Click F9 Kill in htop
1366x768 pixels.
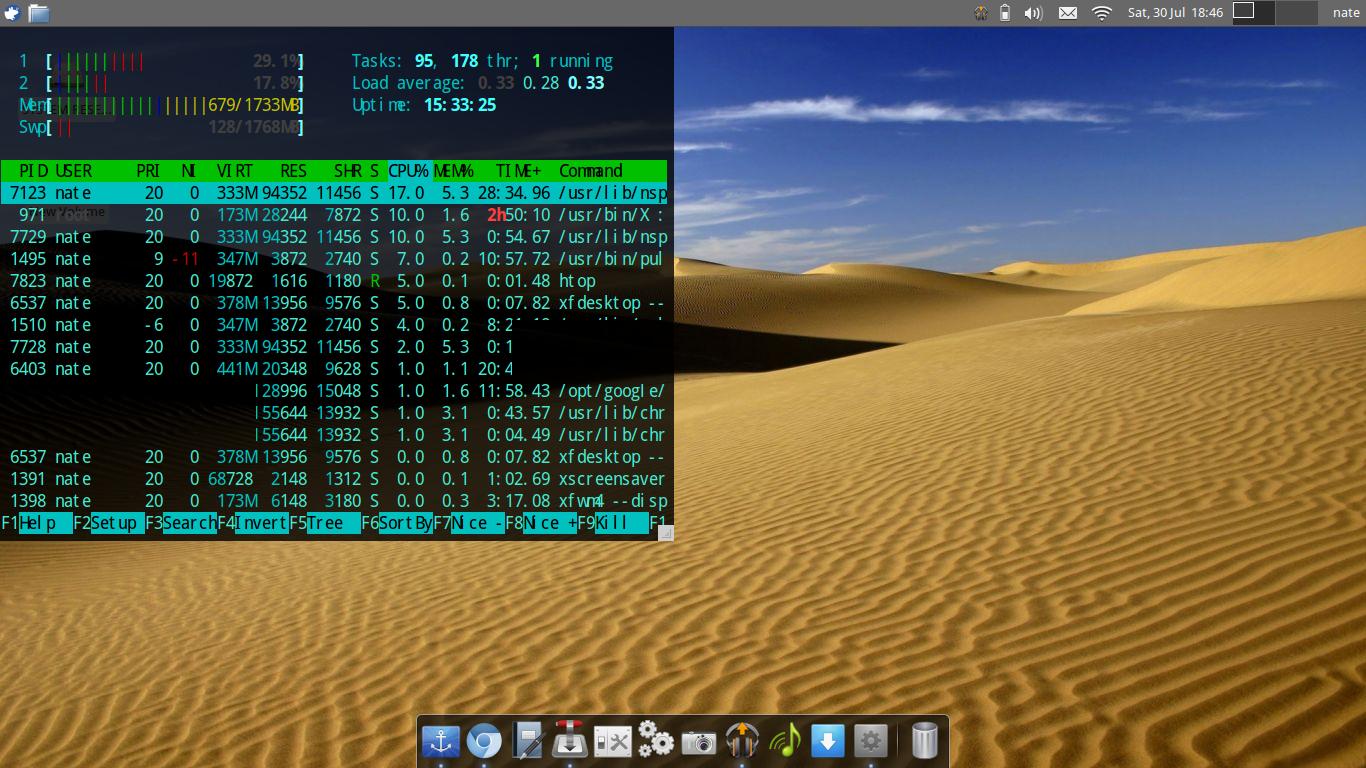613,523
